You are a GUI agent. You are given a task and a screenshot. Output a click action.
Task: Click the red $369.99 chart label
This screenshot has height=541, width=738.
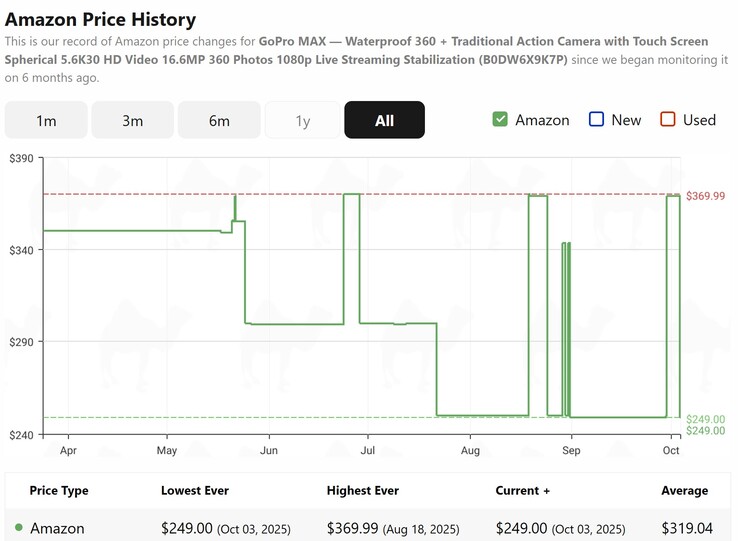(705, 196)
